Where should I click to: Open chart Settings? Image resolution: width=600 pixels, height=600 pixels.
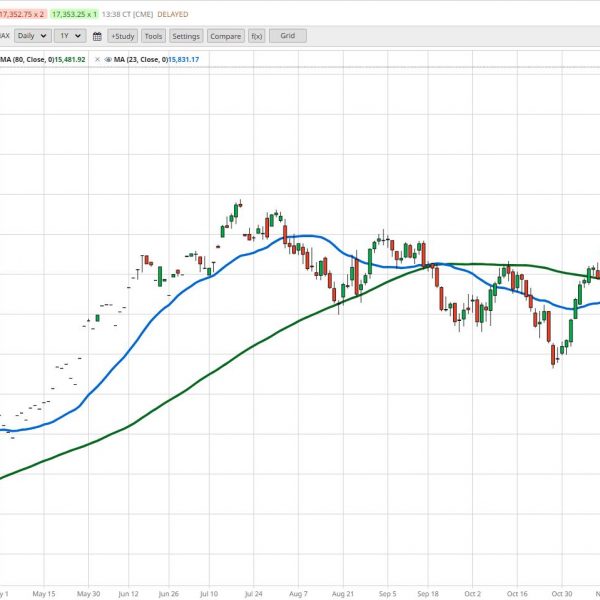186,36
